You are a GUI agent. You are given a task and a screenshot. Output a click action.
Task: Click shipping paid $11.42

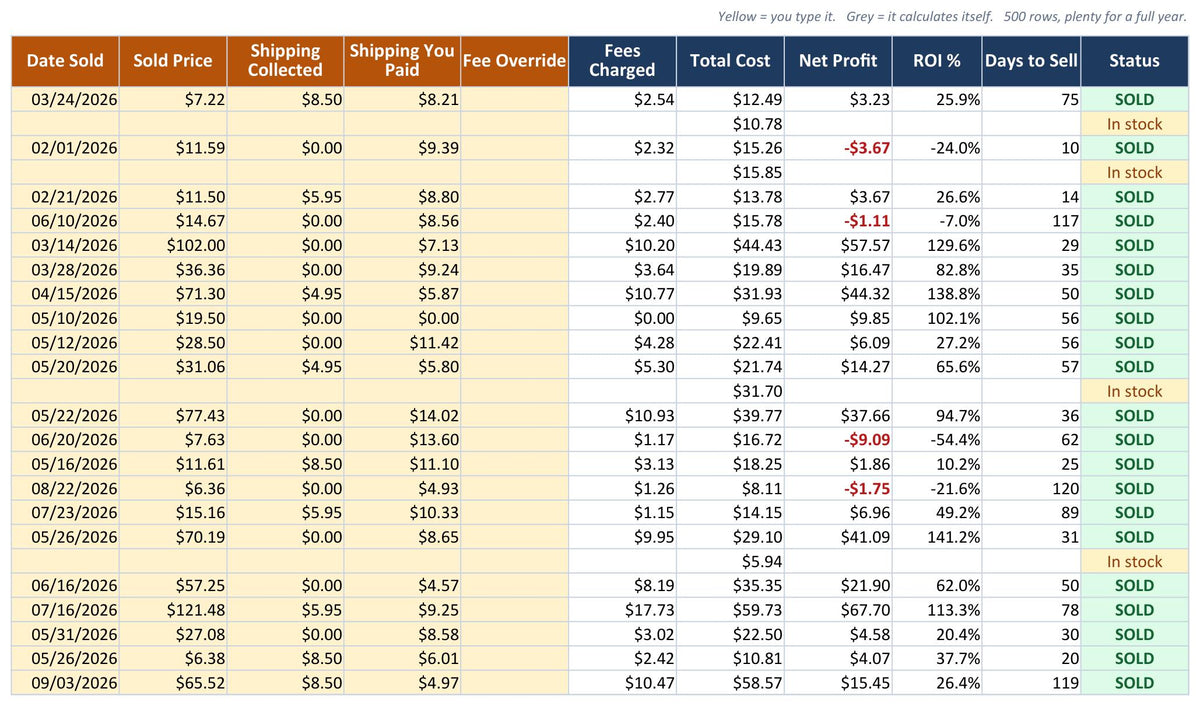click(x=403, y=342)
